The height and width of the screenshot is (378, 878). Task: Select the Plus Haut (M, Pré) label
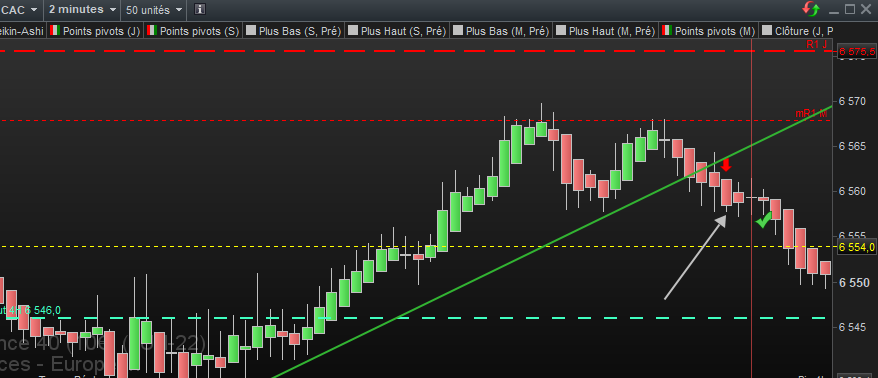(x=612, y=31)
